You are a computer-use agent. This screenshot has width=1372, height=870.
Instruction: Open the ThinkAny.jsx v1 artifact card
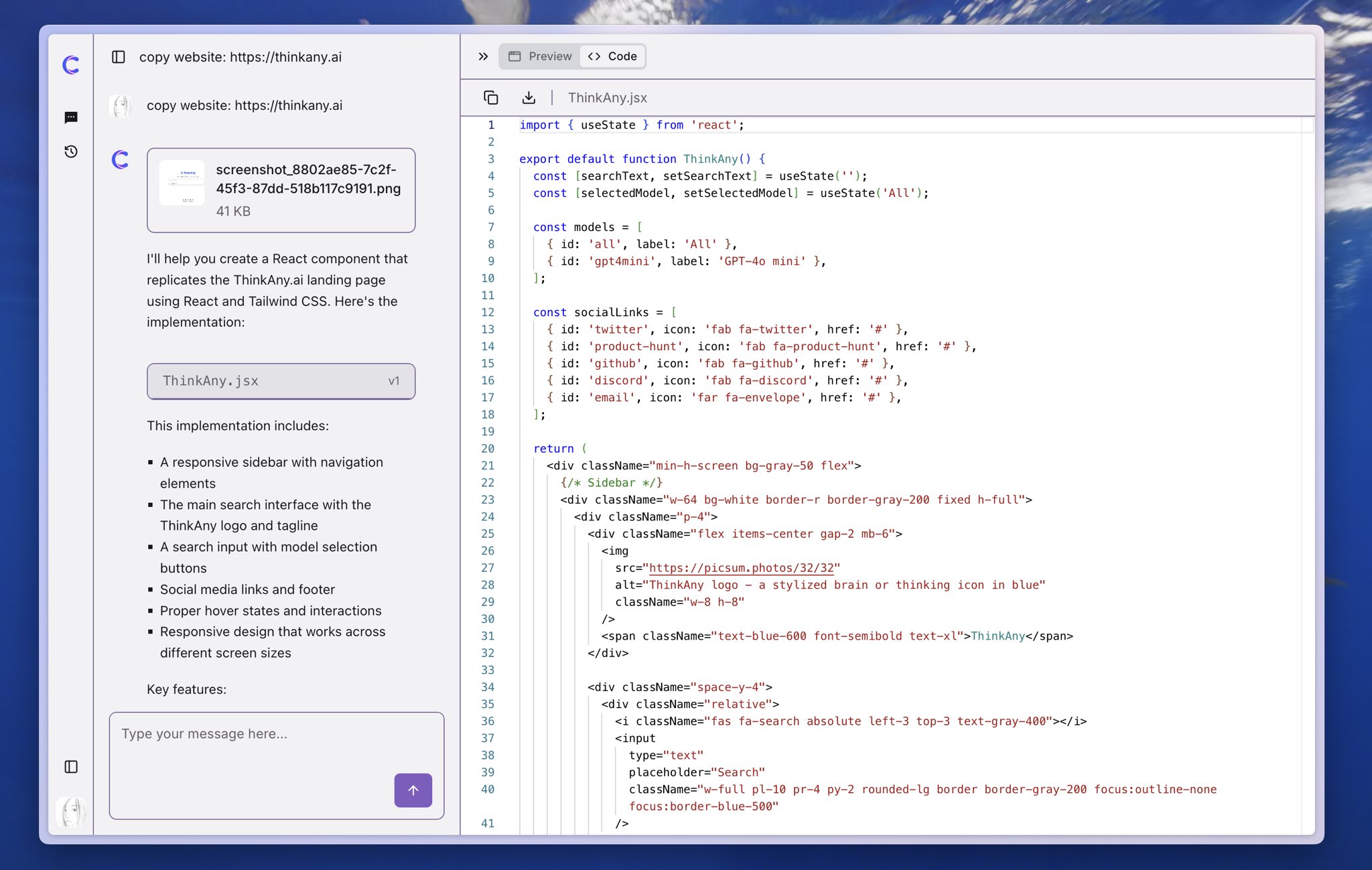tap(281, 381)
